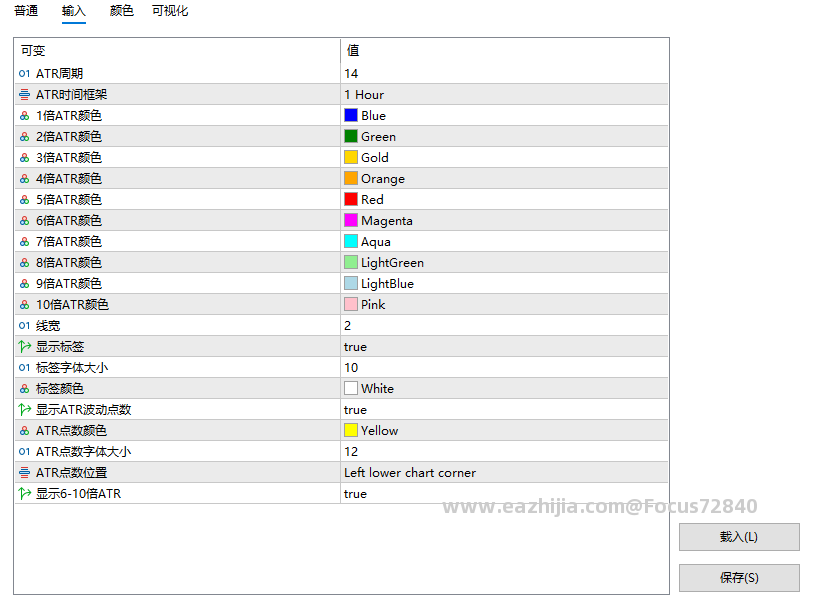815x614 pixels.
Task: Click the color icon beside 9倍ATR颜色
Action: [24, 284]
